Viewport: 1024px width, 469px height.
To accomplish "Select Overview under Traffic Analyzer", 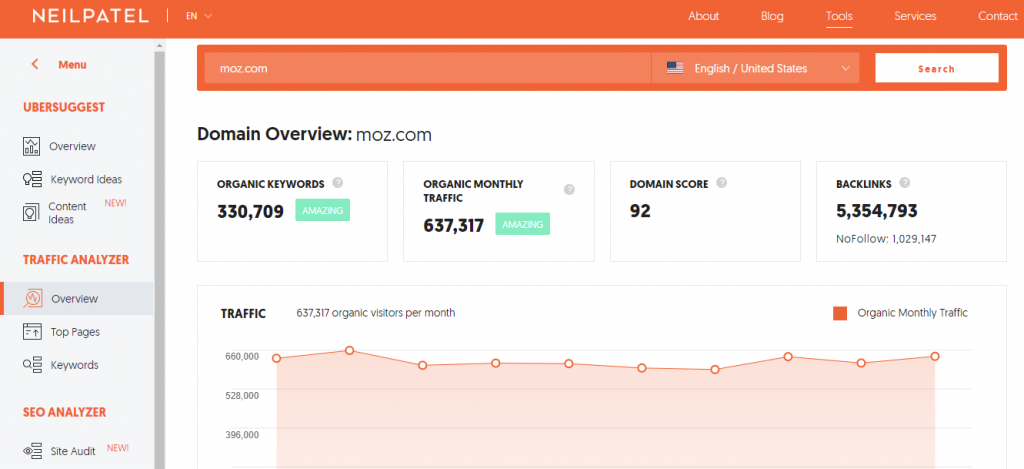I will pos(74,299).
